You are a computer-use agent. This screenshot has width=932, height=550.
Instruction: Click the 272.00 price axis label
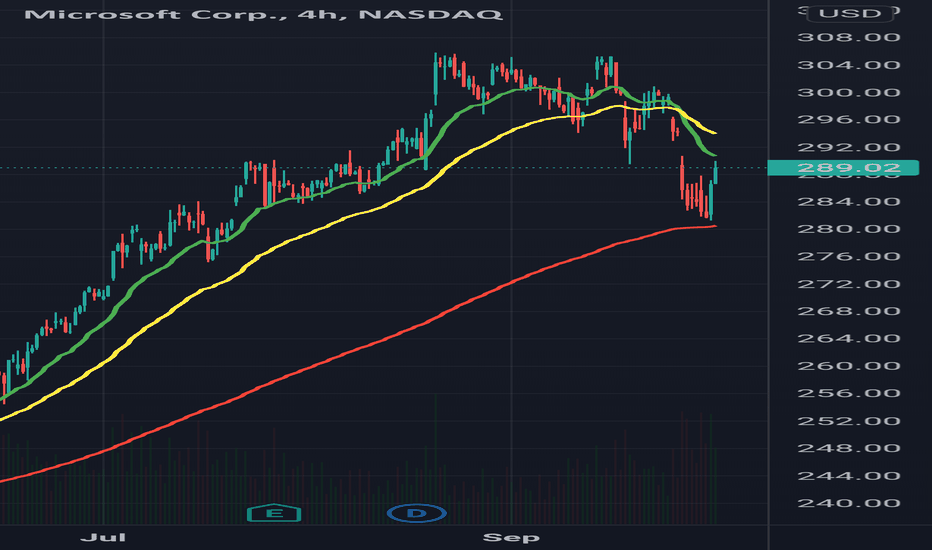[849, 284]
